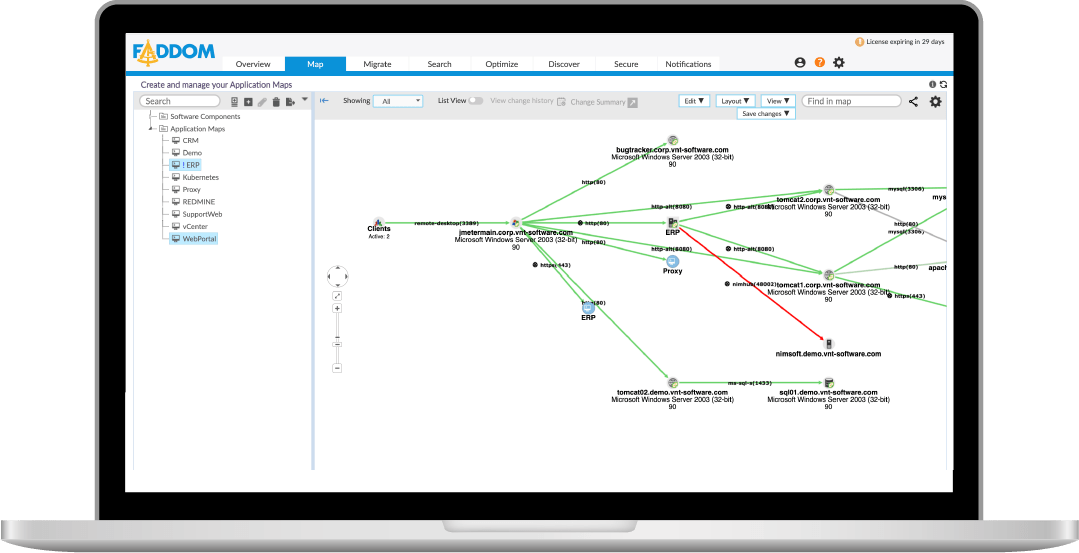Click the Faddom logo

(173, 53)
